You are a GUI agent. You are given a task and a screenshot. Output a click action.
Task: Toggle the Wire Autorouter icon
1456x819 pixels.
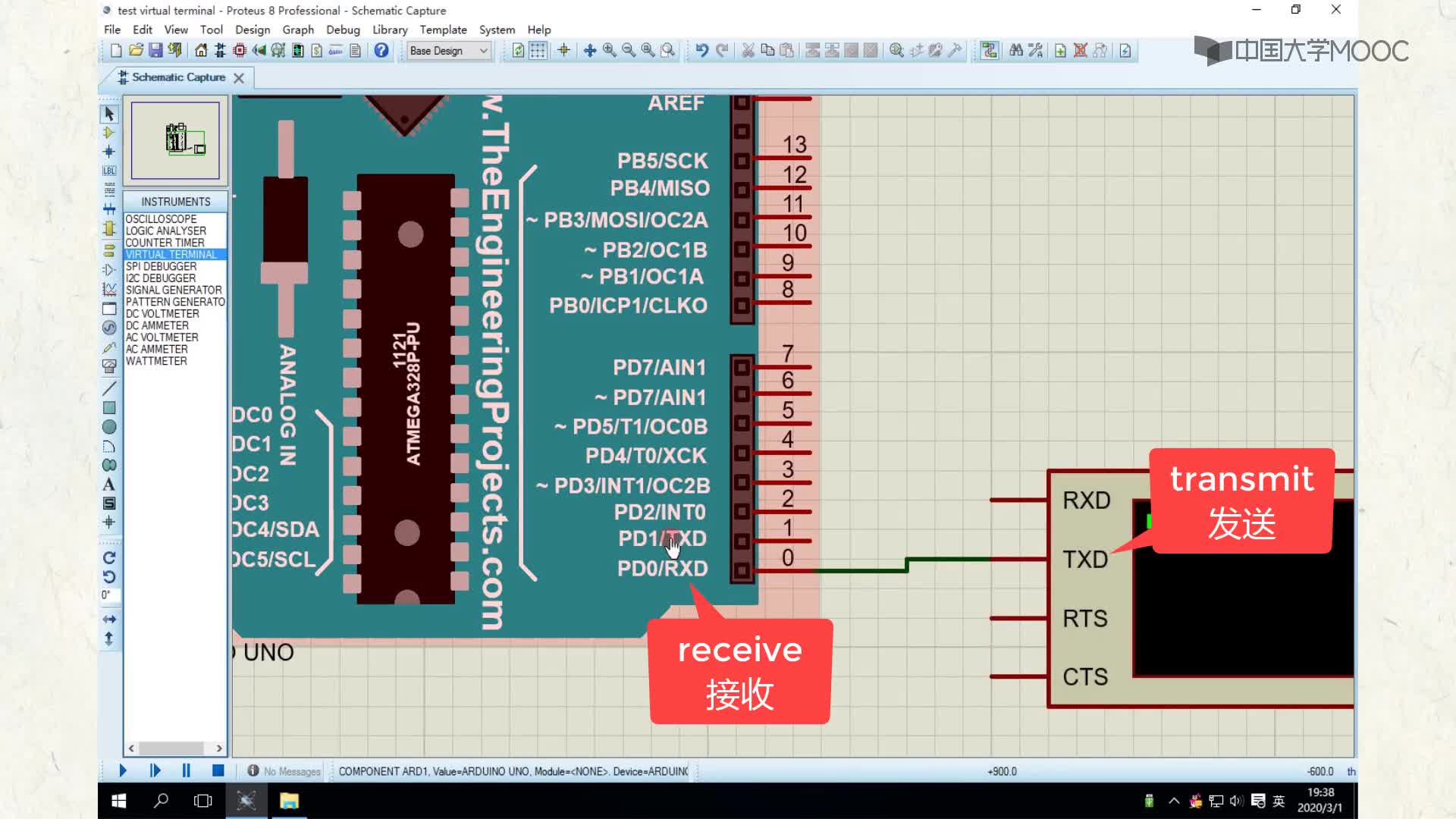click(x=990, y=51)
